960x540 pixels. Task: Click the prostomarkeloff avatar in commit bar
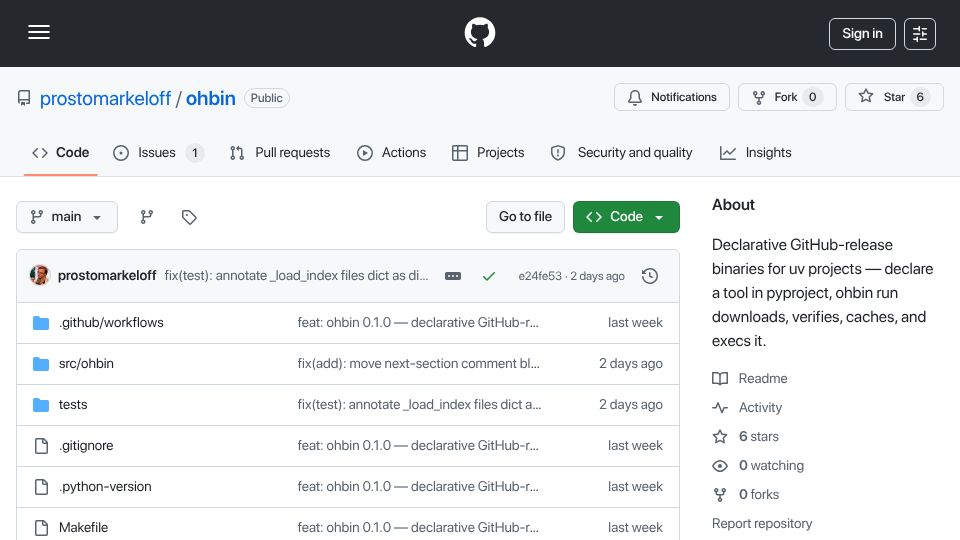40,276
